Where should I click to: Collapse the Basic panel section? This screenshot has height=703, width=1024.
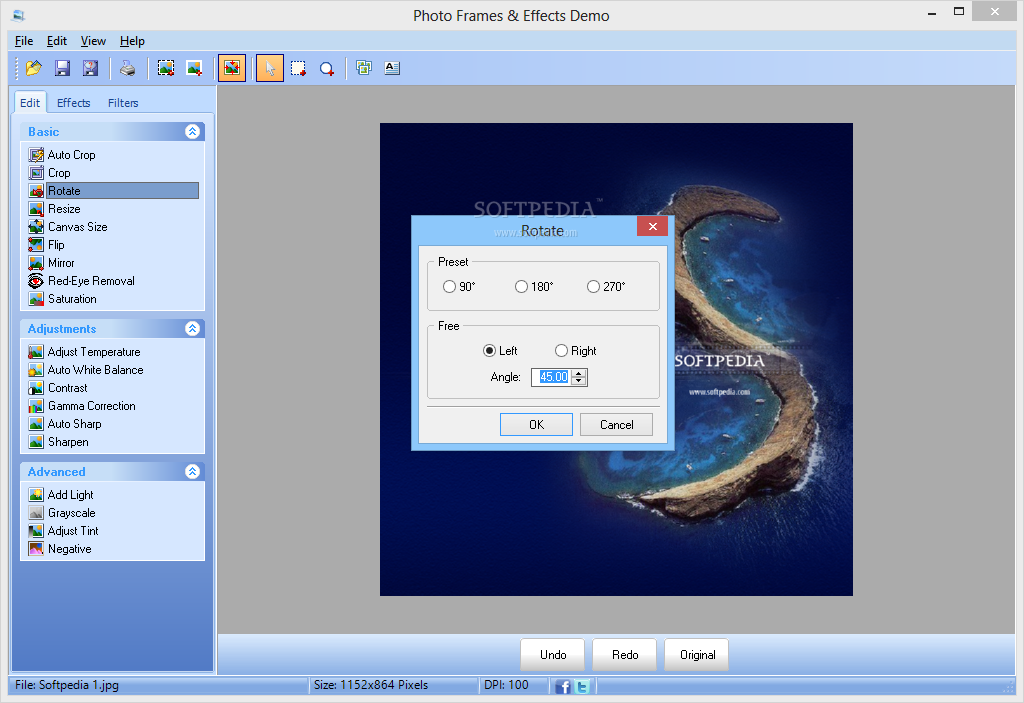(x=192, y=131)
